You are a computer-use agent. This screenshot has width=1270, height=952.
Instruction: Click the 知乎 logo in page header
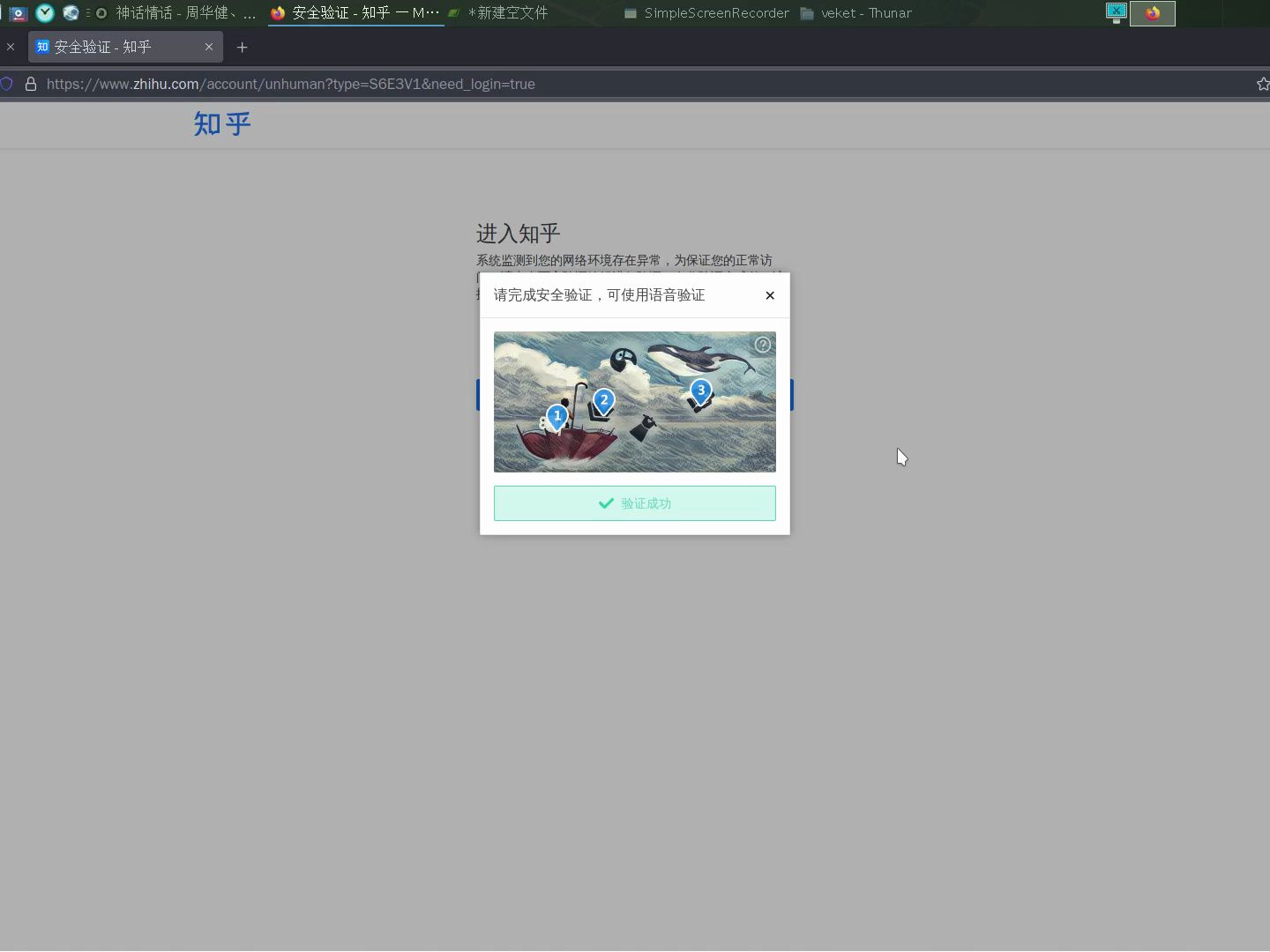point(222,124)
